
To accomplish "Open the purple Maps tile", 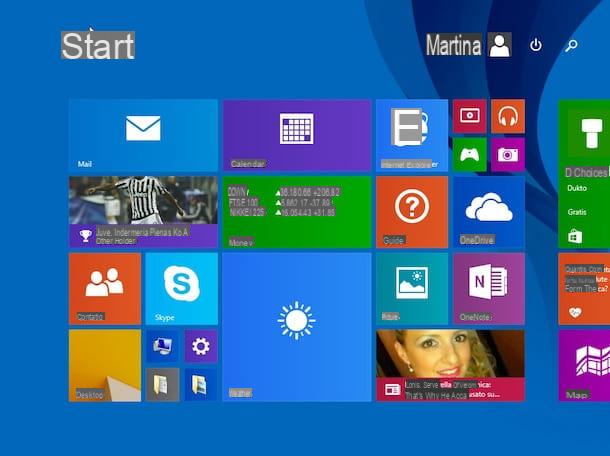I will 584,365.
